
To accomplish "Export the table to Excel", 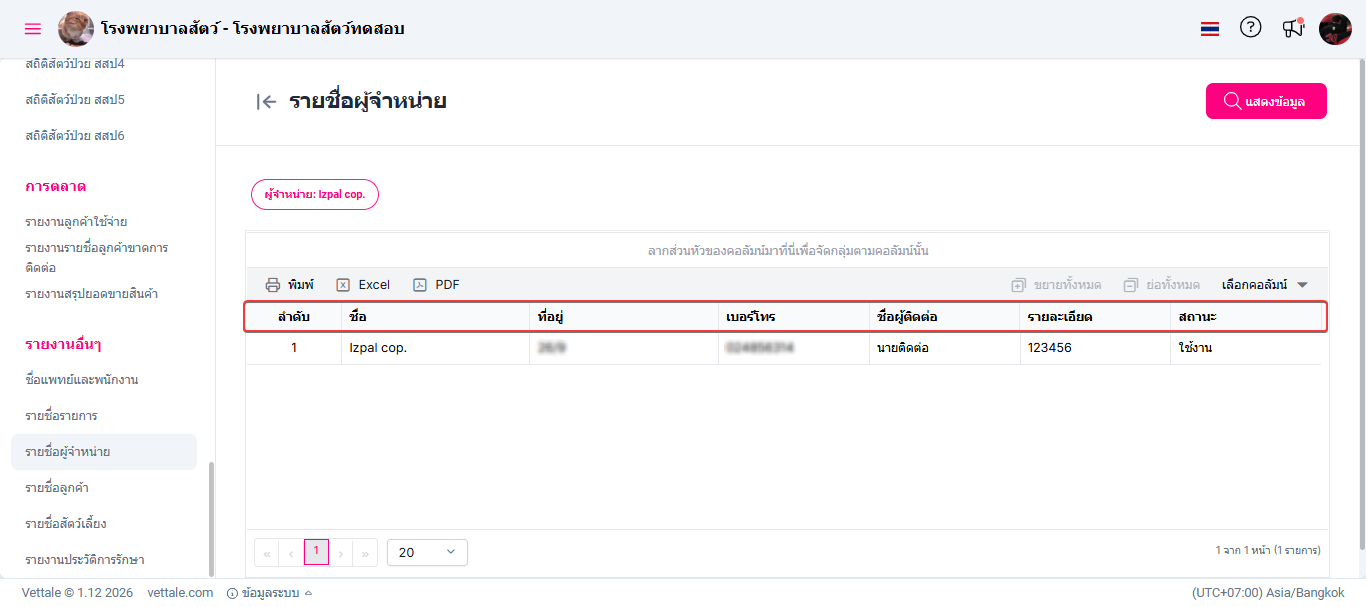I will (363, 285).
